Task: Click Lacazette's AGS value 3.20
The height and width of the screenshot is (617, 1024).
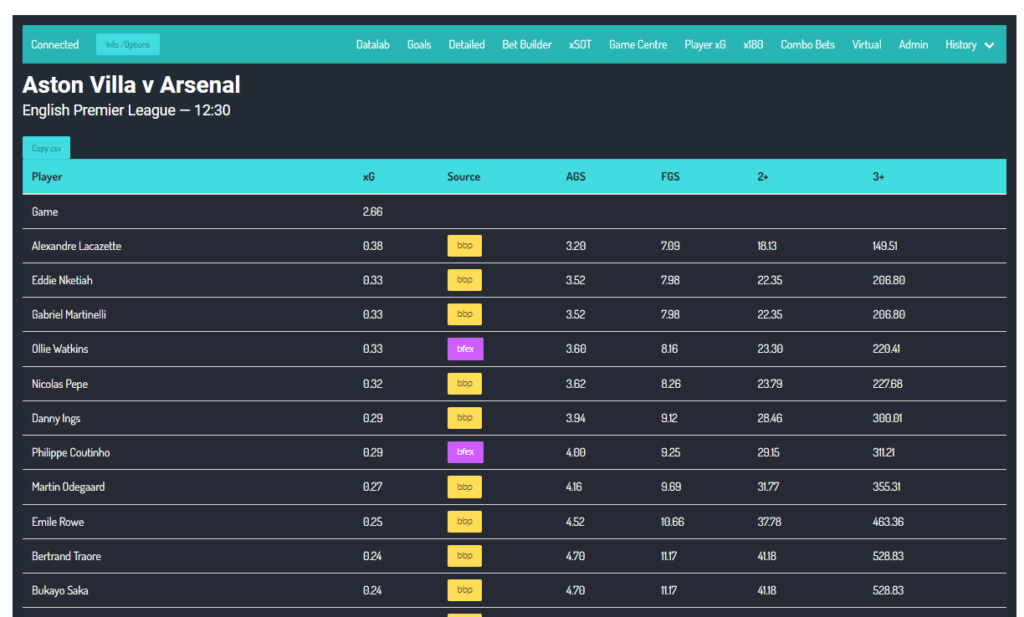Action: tap(575, 246)
